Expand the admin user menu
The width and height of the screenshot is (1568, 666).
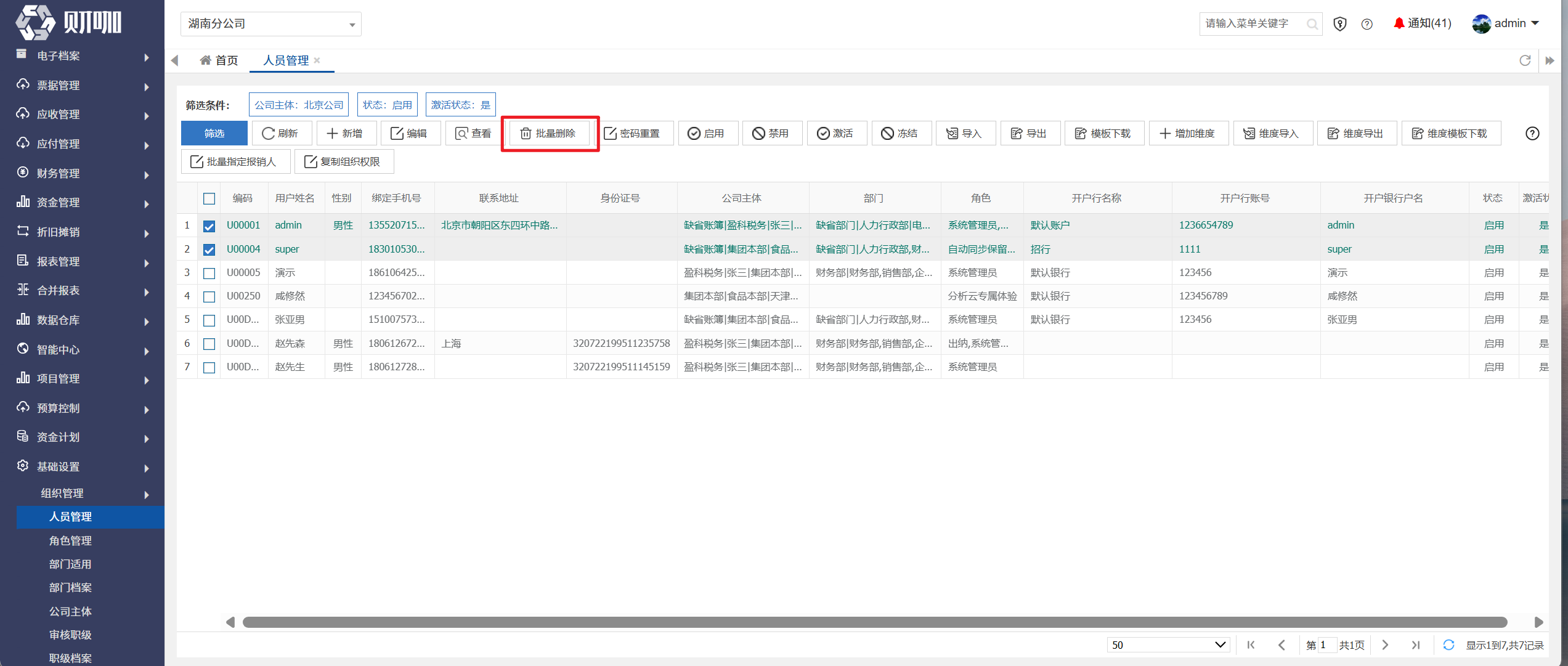pos(1506,23)
